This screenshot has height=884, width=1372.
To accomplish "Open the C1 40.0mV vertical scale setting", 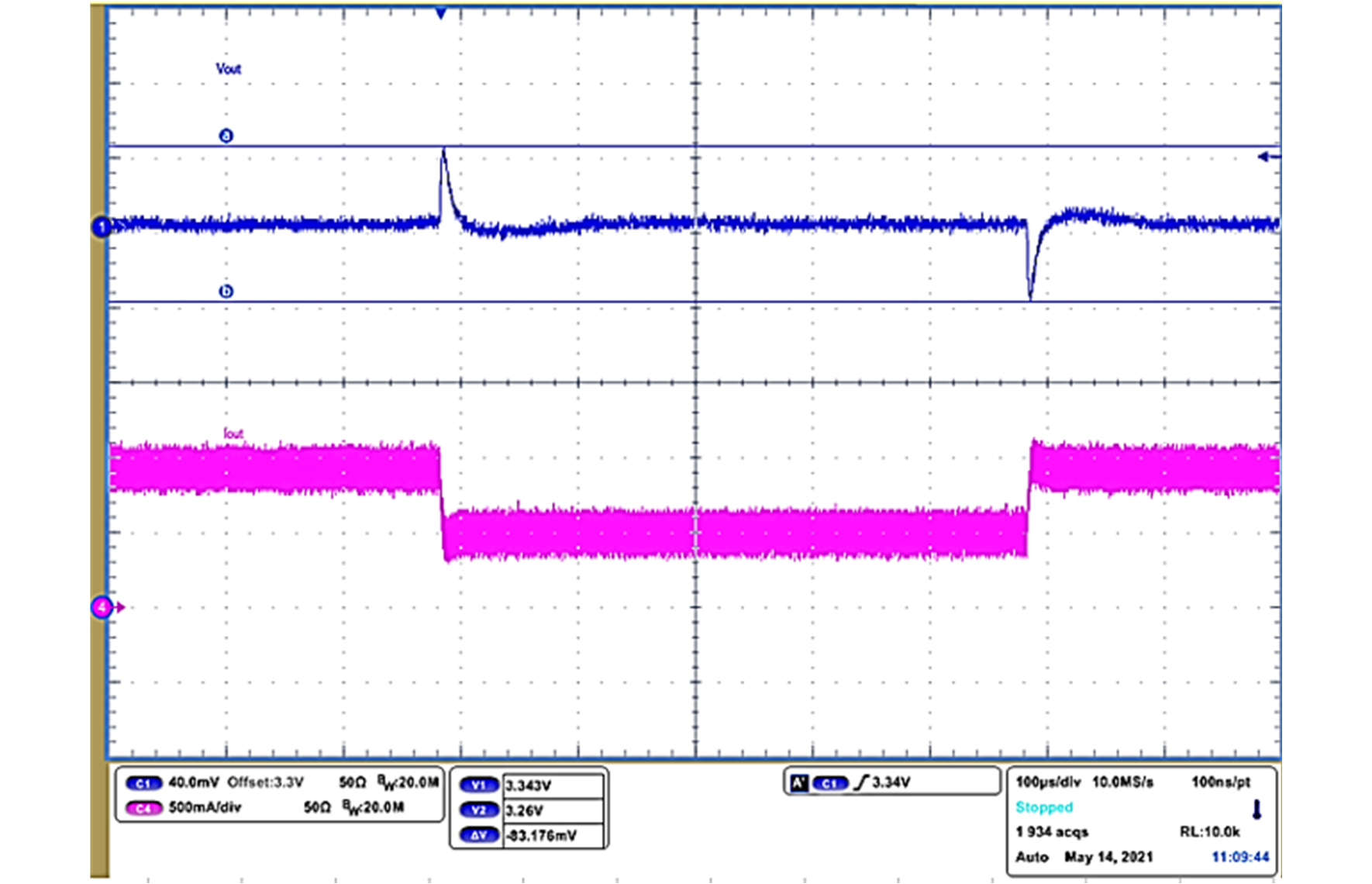I will point(194,782).
